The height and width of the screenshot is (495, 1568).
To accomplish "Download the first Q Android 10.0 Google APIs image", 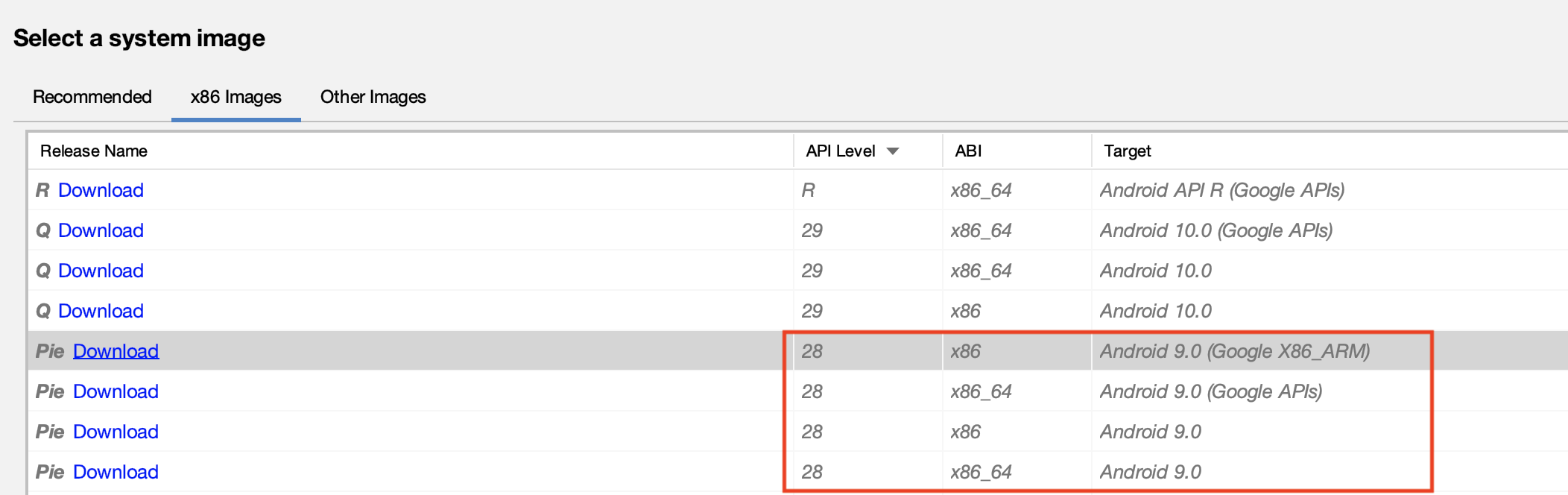I will [101, 231].
